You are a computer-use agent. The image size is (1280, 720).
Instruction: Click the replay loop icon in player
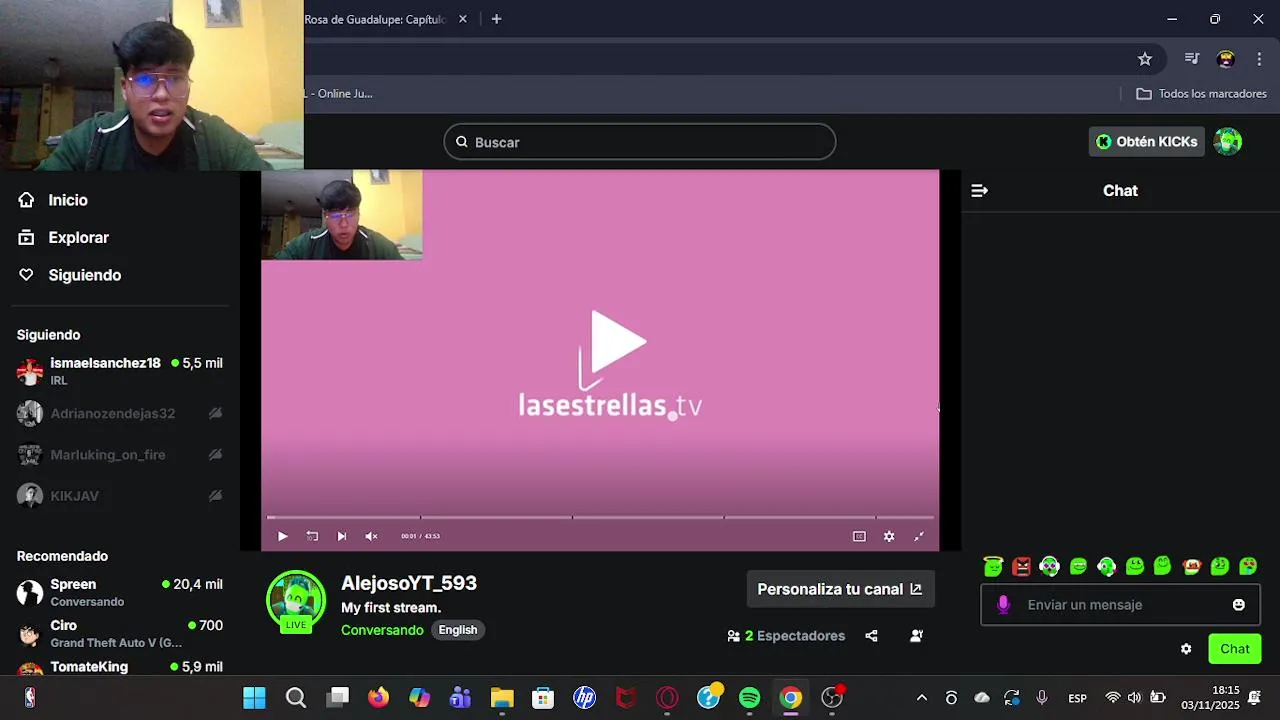point(312,536)
